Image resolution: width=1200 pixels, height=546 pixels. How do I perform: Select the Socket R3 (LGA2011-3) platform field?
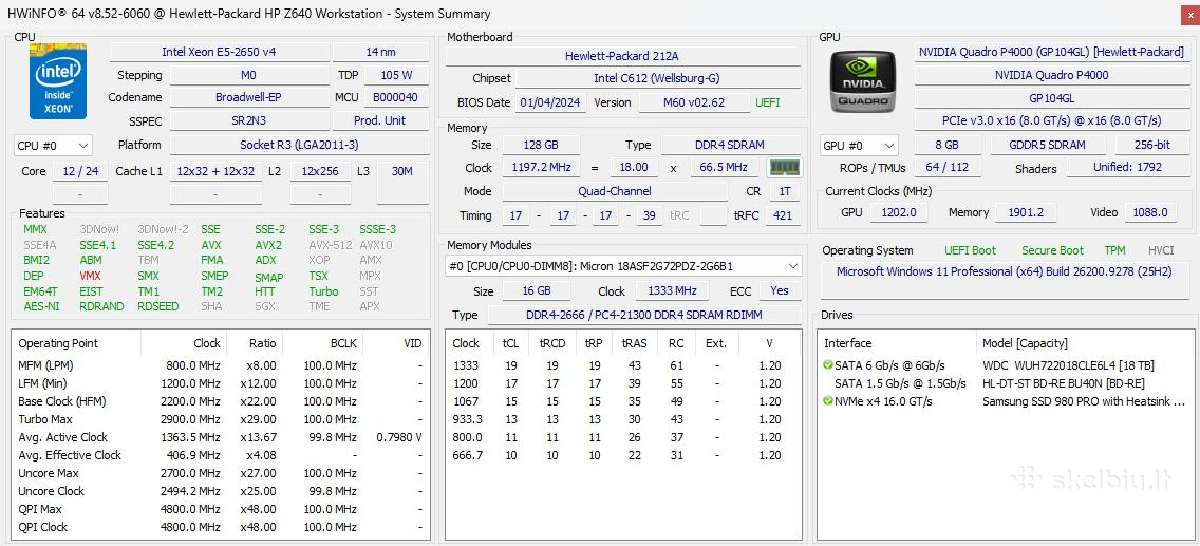[299, 145]
